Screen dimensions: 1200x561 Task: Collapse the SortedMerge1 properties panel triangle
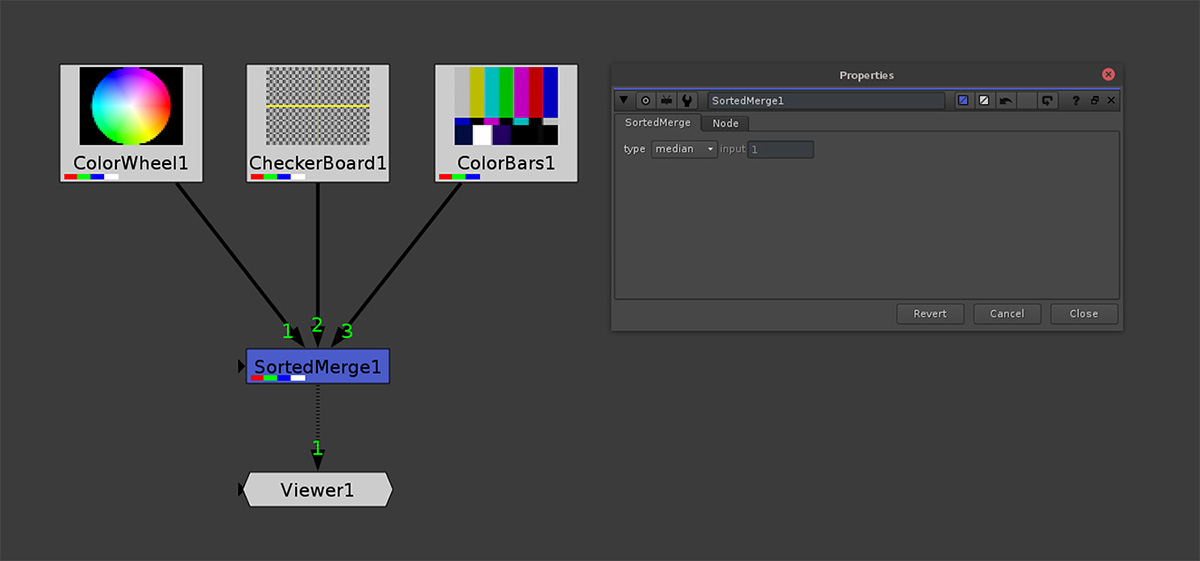tap(624, 101)
